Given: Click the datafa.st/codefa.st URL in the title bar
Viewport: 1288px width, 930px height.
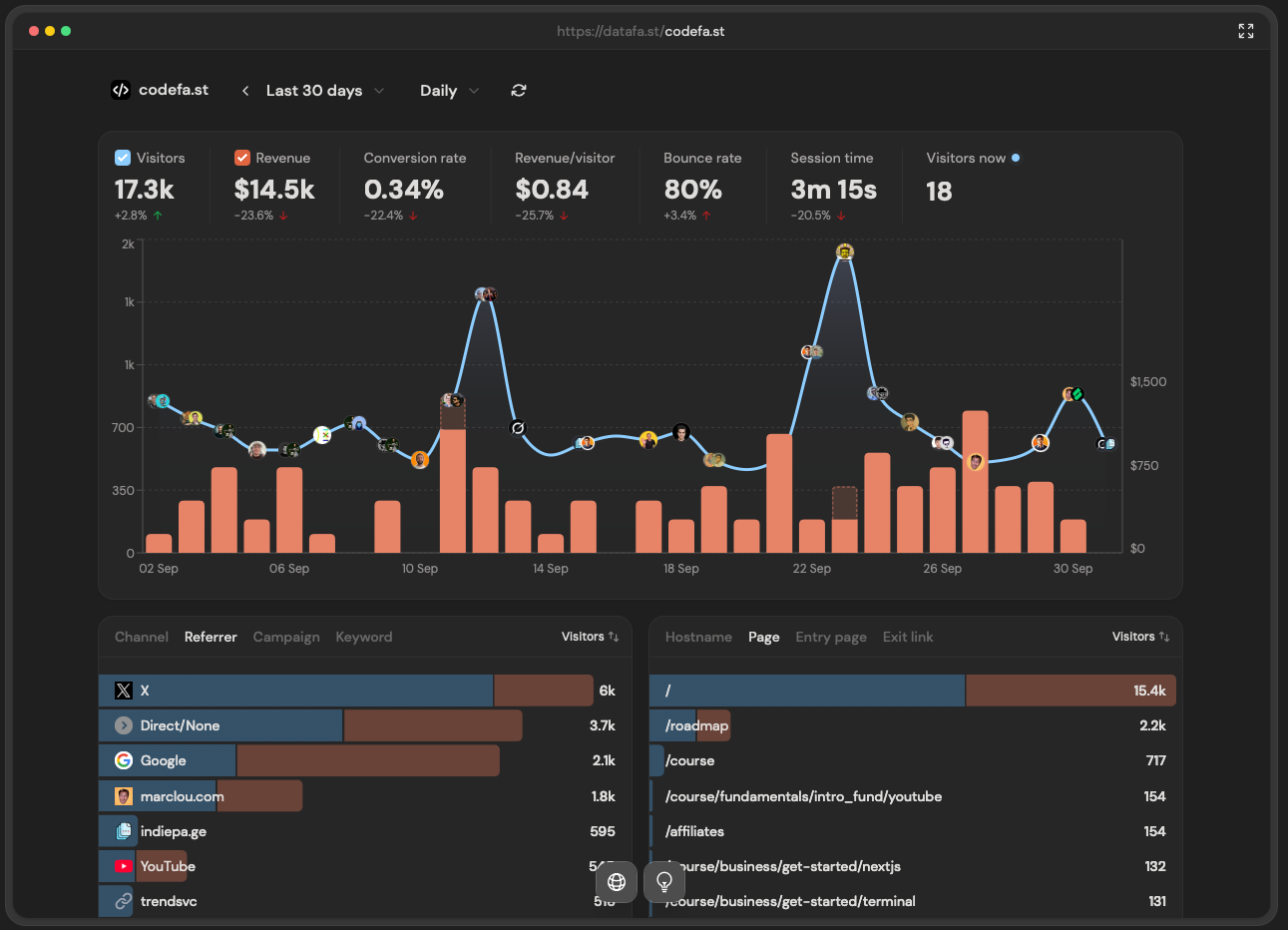Looking at the screenshot, I should pyautogui.click(x=641, y=31).
